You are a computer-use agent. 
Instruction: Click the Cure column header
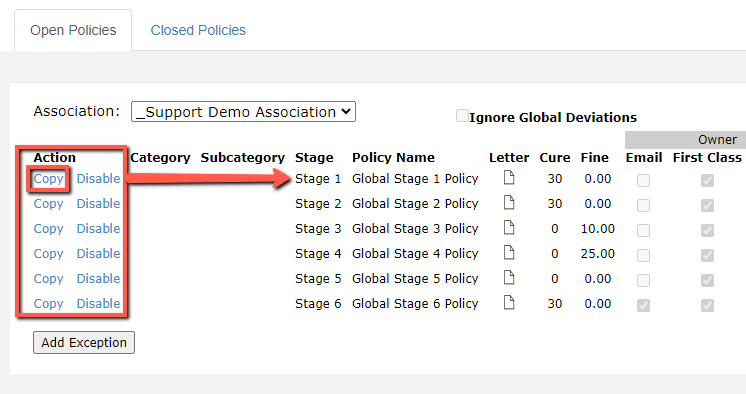coord(555,158)
